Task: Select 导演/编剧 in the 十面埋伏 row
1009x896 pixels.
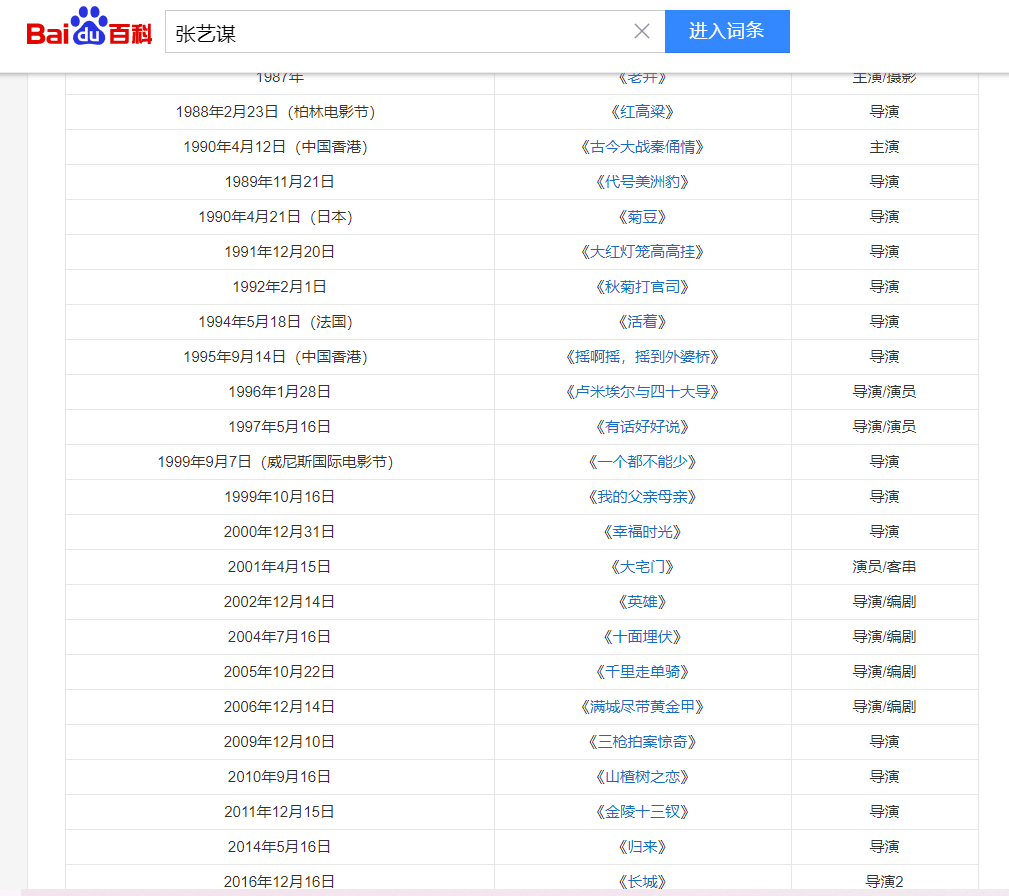Action: click(884, 637)
